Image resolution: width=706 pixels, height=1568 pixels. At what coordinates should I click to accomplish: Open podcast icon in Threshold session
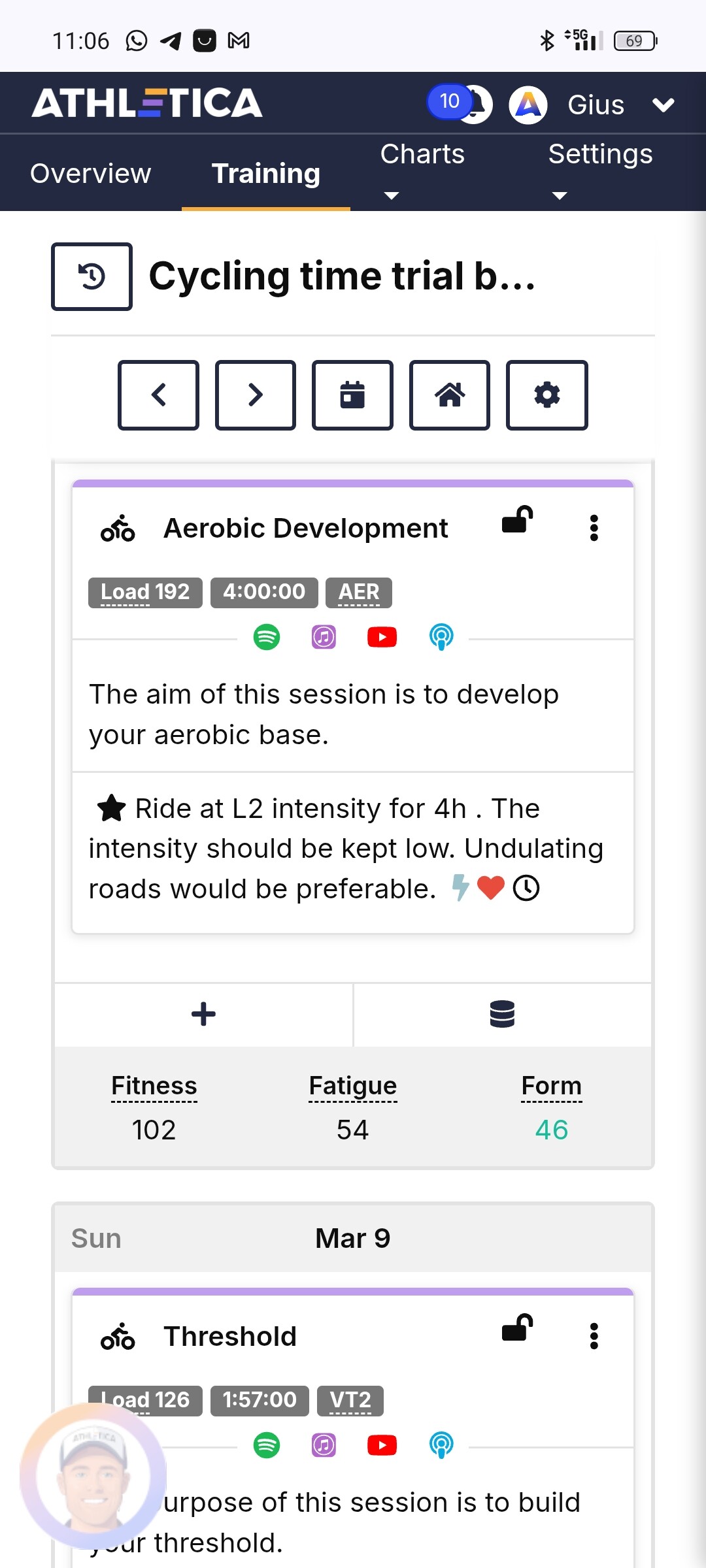pos(441,1445)
